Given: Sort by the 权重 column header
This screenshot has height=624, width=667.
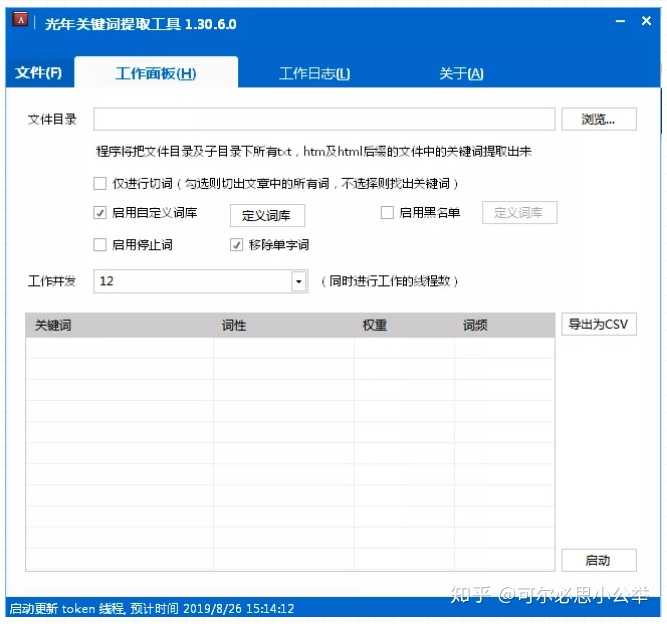Looking at the screenshot, I should [x=404, y=325].
